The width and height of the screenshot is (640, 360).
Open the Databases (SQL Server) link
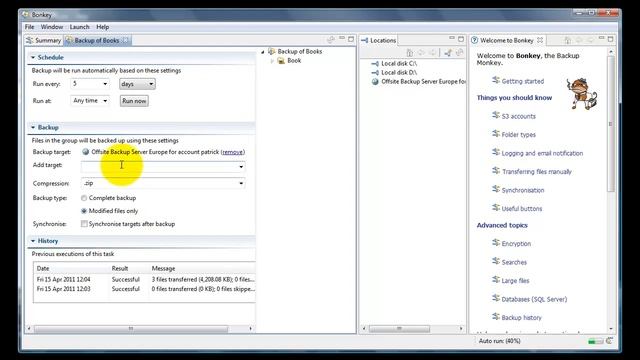(x=534, y=299)
